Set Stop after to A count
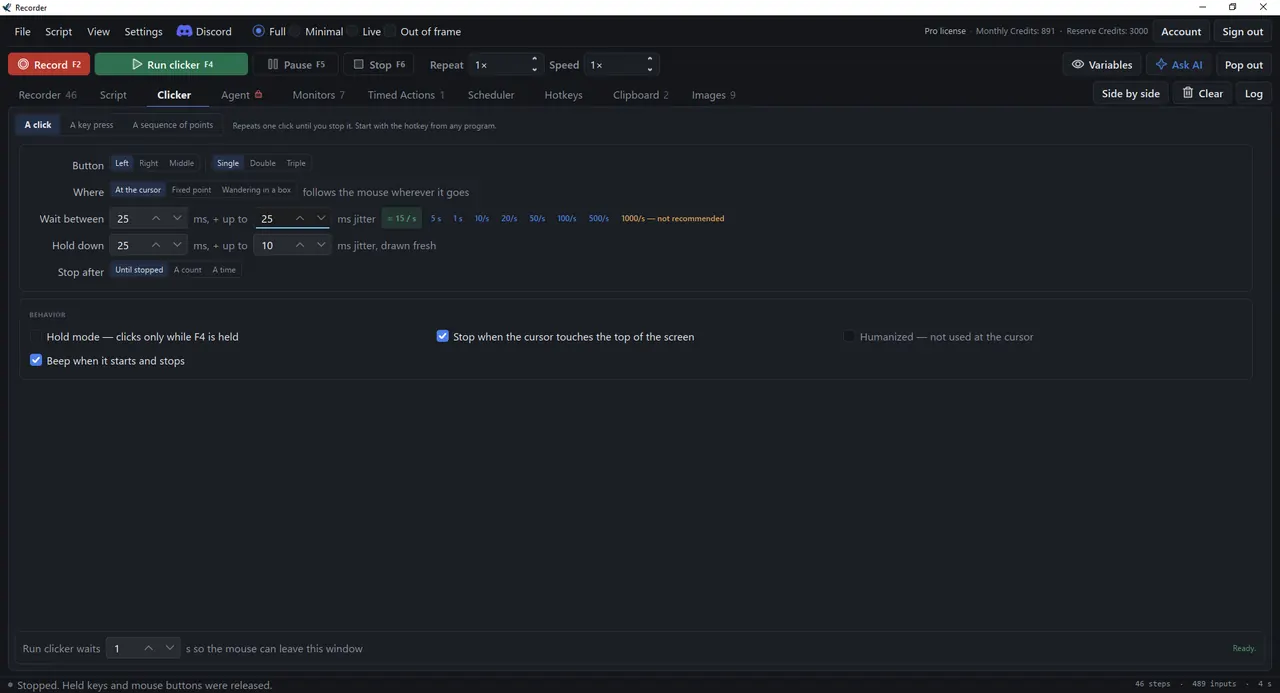 [188, 270]
